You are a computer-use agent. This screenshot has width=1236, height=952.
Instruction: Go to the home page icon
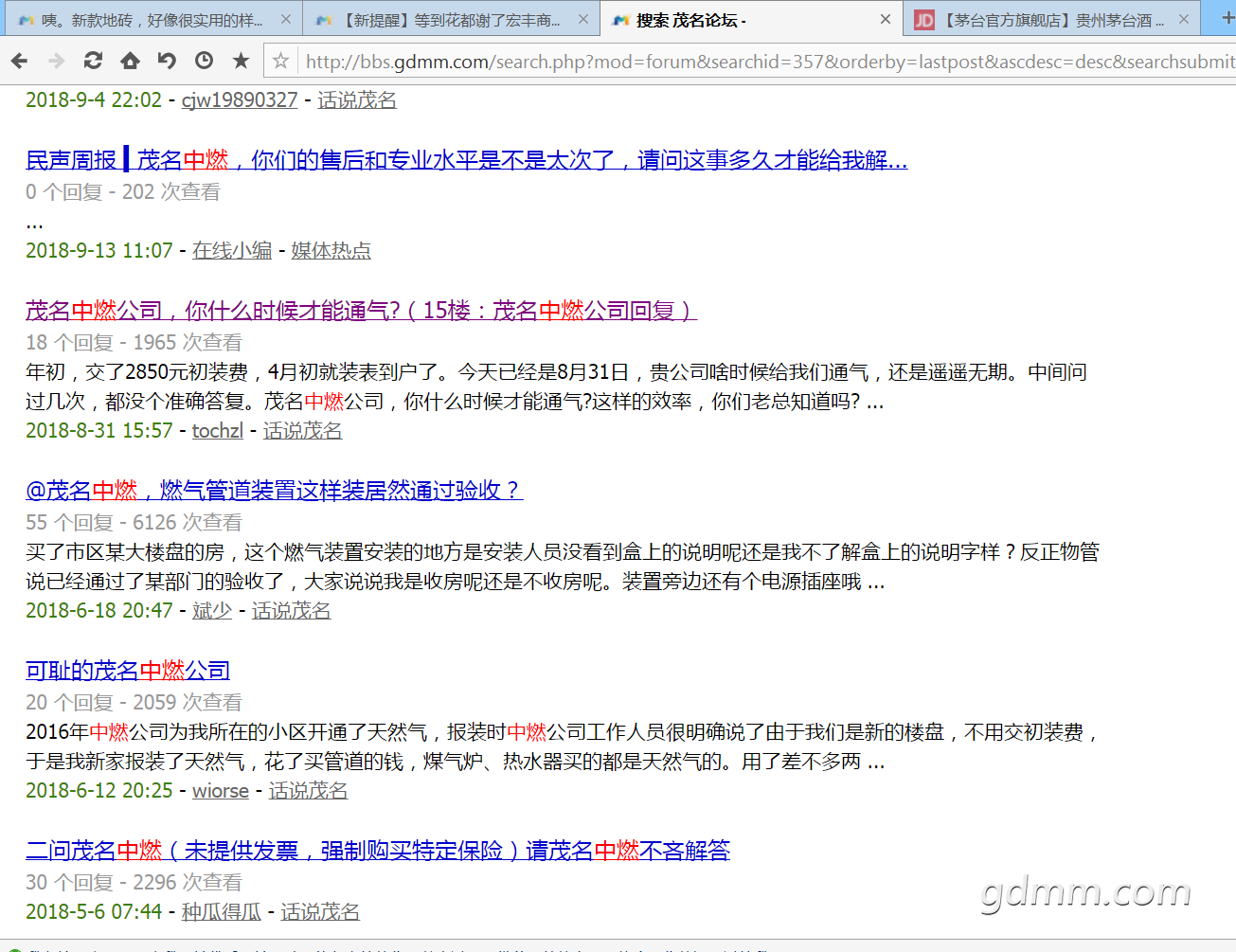[130, 61]
